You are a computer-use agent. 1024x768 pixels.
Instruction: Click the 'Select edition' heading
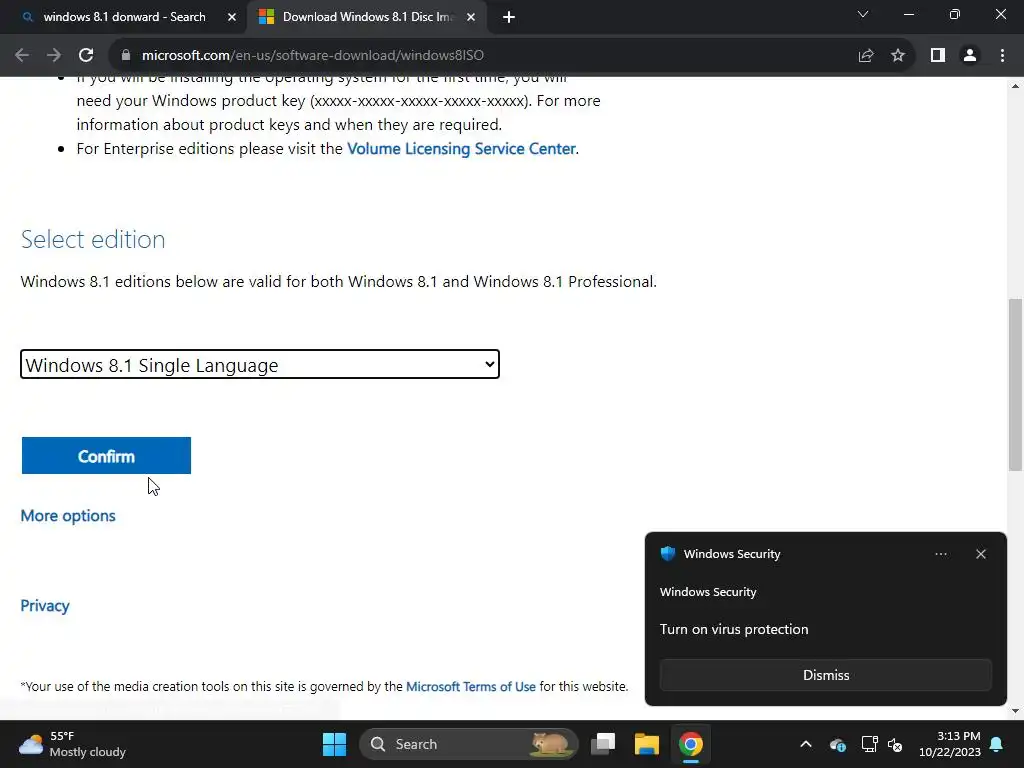point(93,240)
